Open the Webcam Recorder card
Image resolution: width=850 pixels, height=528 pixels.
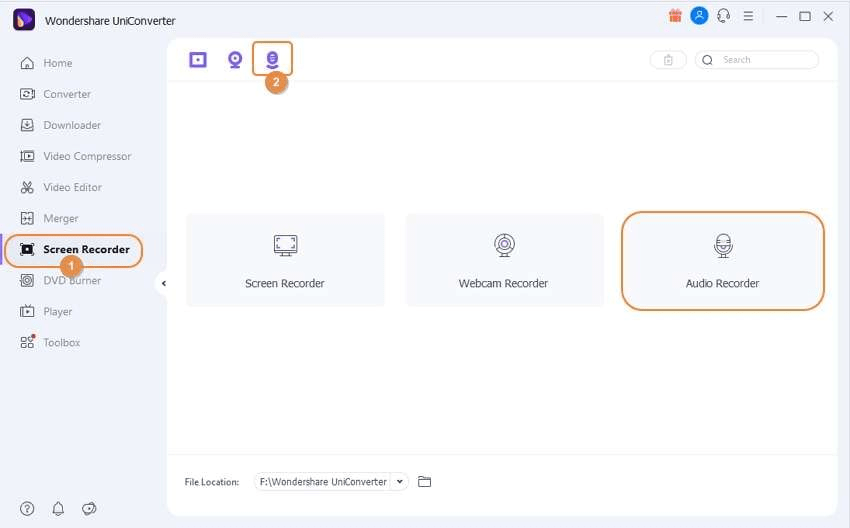[x=505, y=260]
